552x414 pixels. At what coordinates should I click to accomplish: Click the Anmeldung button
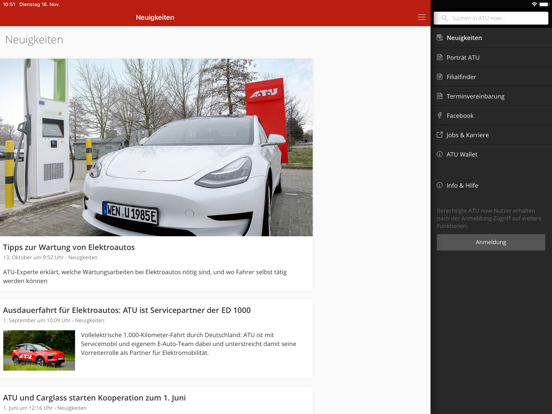[491, 242]
